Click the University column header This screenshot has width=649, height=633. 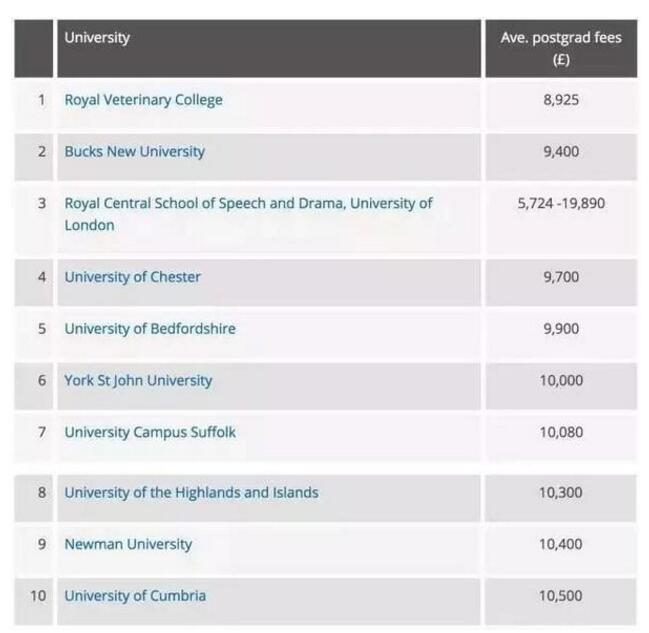click(97, 38)
